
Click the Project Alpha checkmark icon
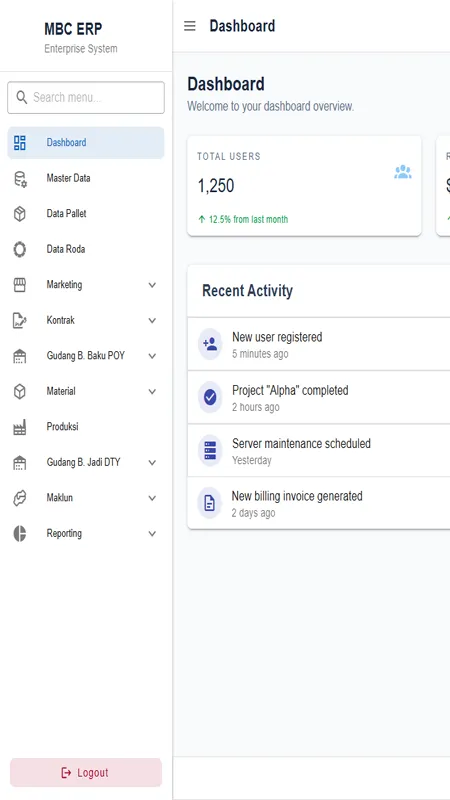click(210, 397)
